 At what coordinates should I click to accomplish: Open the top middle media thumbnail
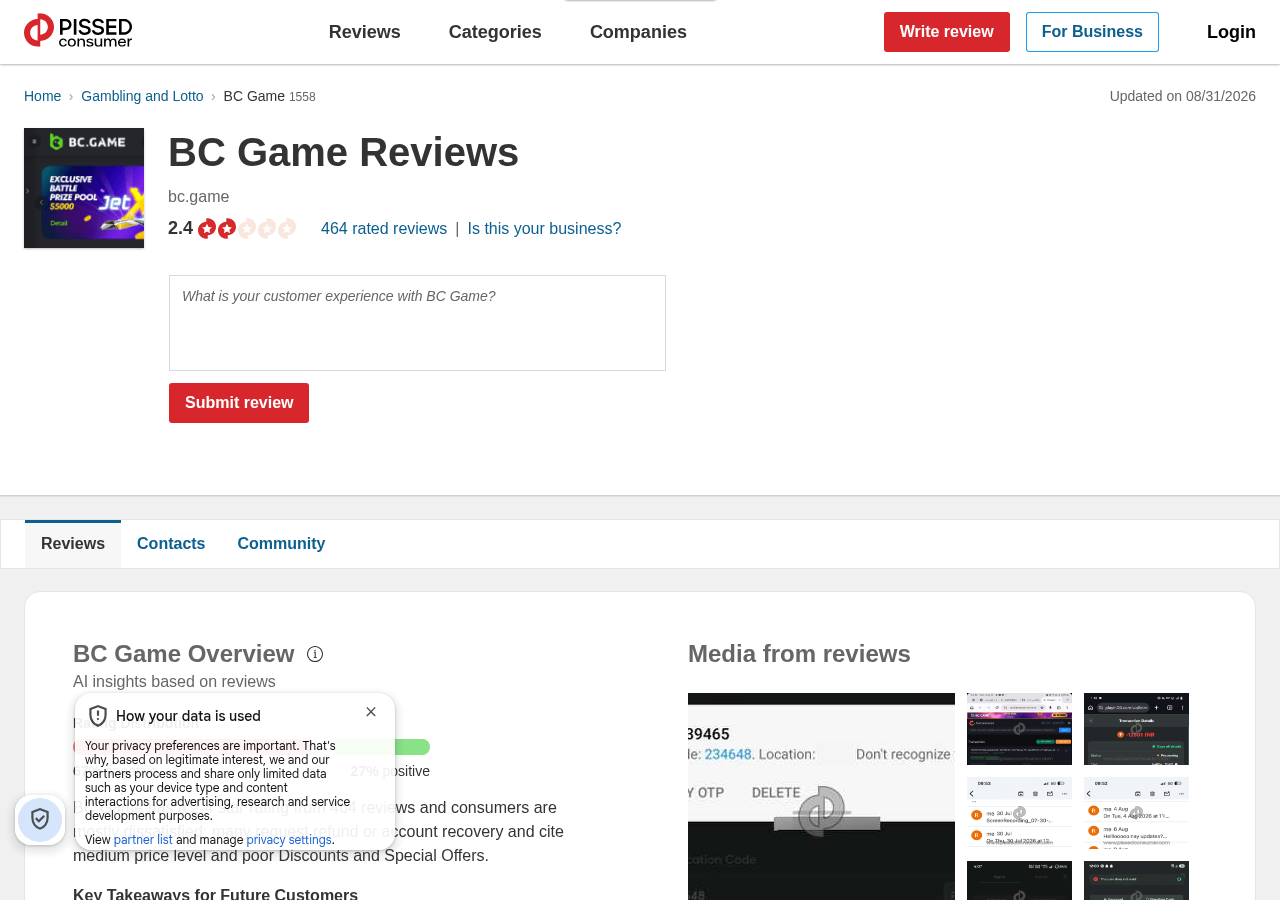(1019, 729)
